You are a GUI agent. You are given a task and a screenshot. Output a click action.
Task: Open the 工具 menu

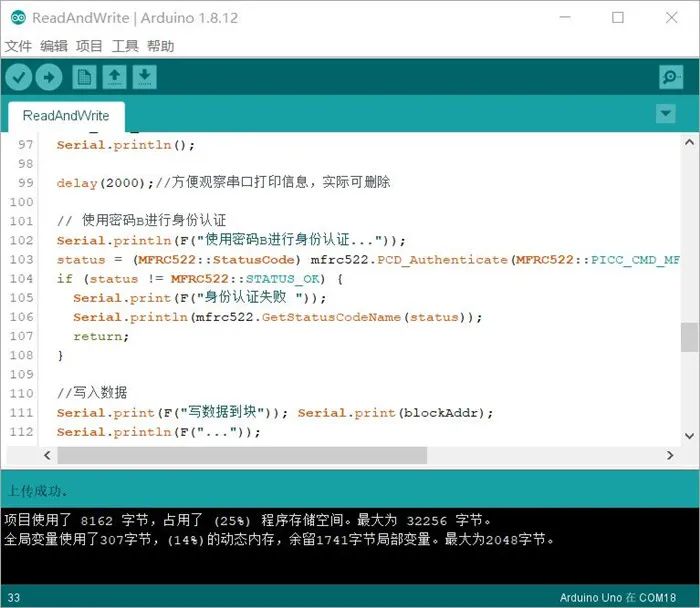(125, 46)
